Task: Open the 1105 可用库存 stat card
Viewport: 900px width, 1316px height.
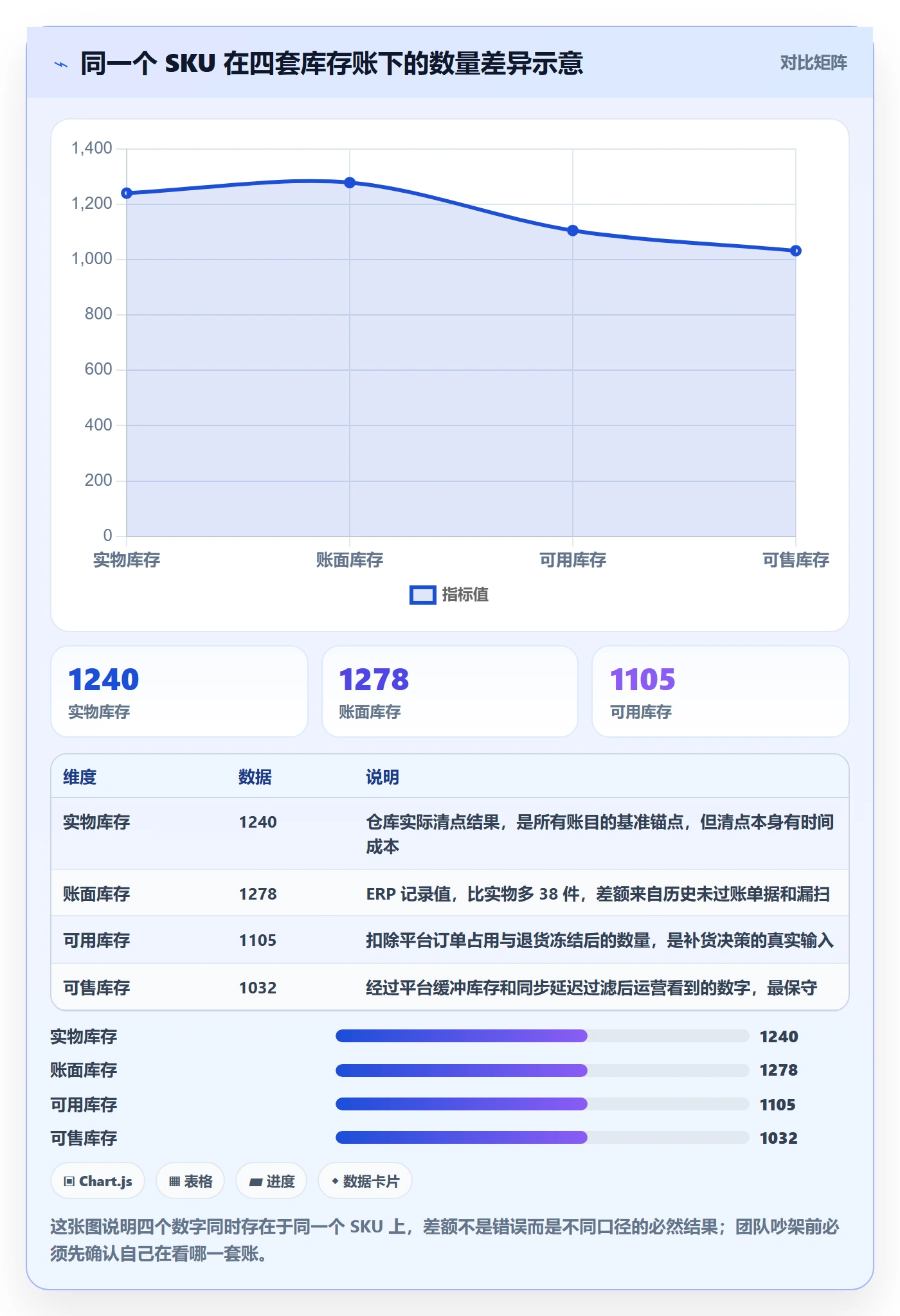Action: 721,691
